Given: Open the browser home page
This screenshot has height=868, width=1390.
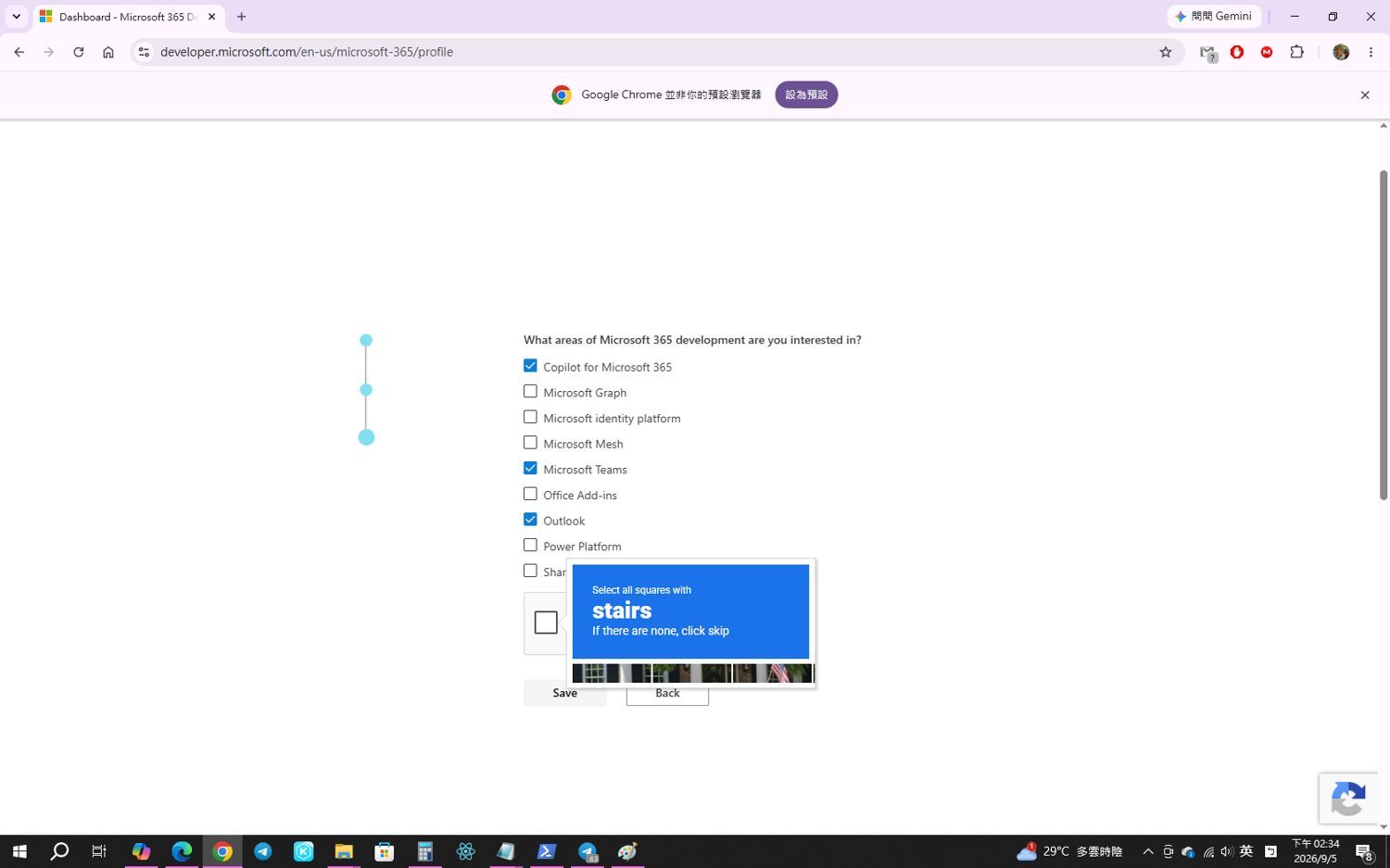Looking at the screenshot, I should (108, 52).
